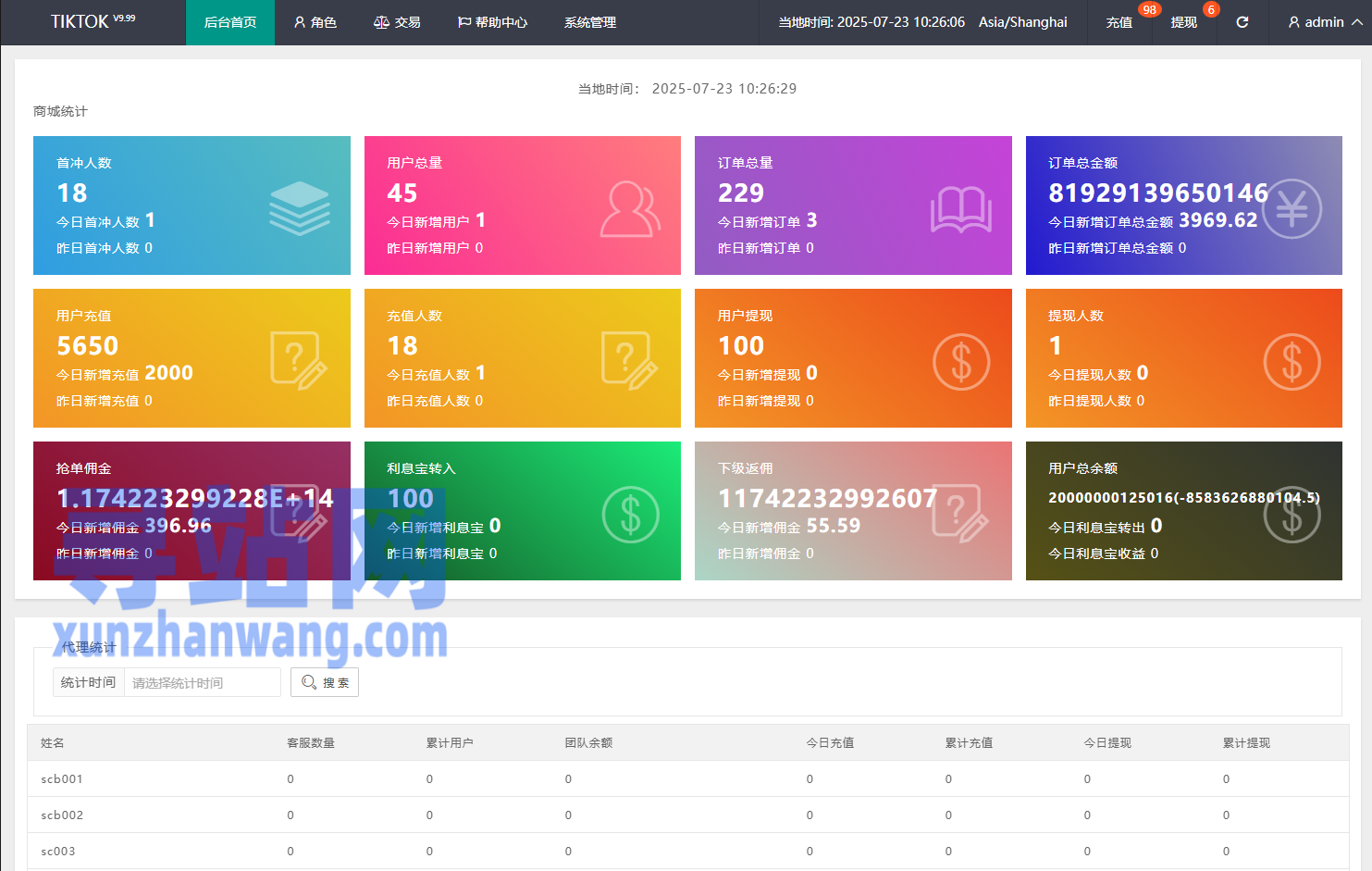This screenshot has height=871, width=1372.
Task: Click the dollar icon on 提现人数 card
Action: [1292, 362]
